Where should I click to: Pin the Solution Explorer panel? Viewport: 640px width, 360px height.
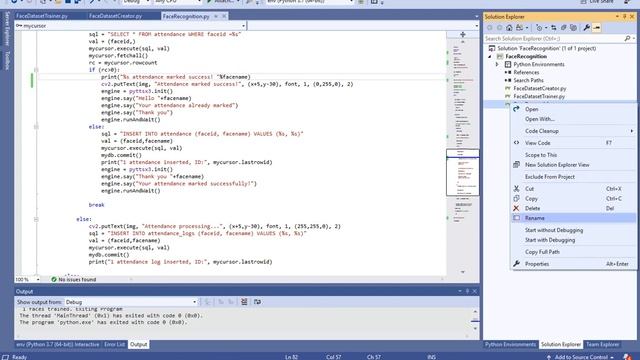click(624, 16)
